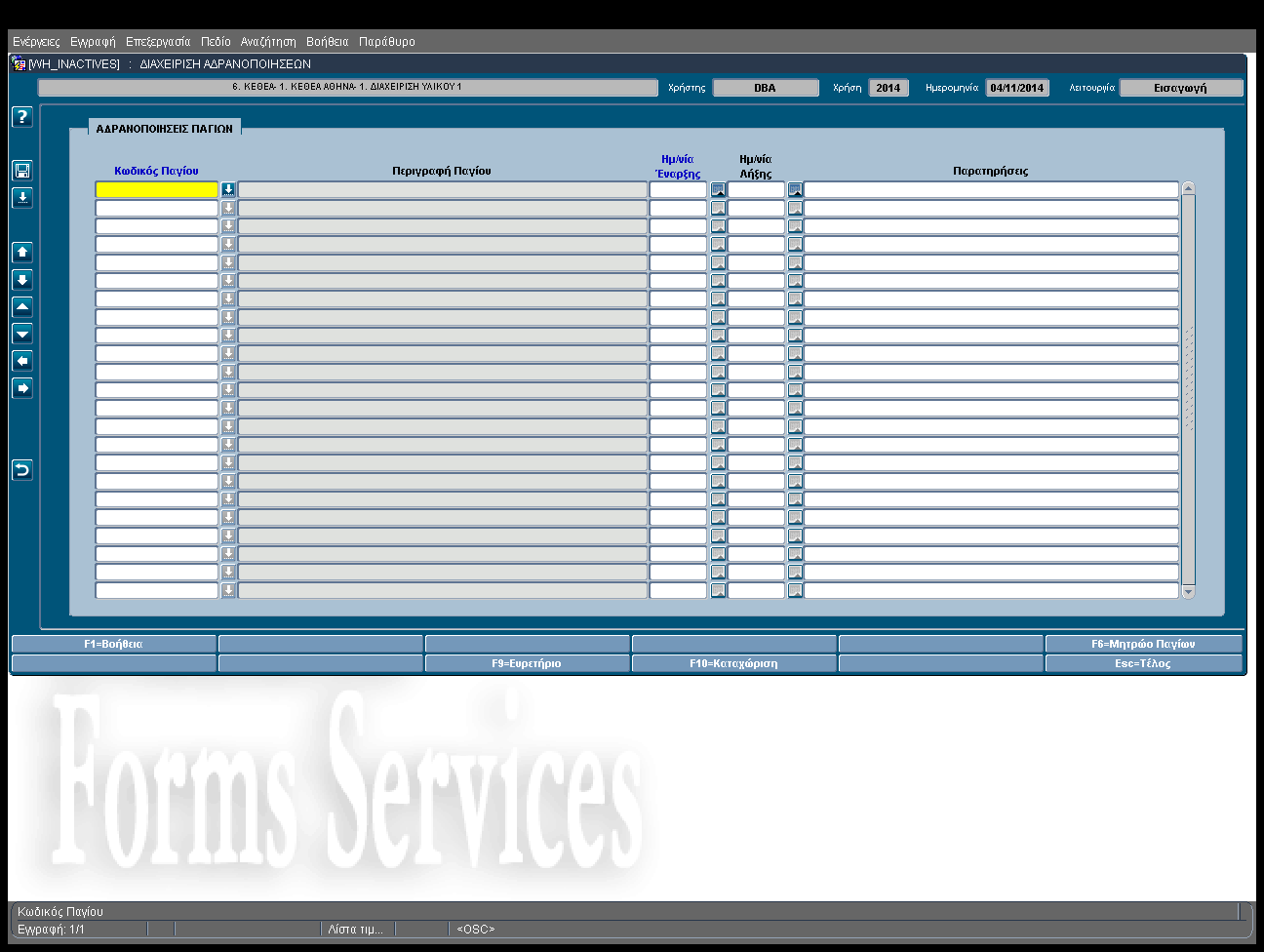Click the Κωδικός Παγίου column header

156,171
